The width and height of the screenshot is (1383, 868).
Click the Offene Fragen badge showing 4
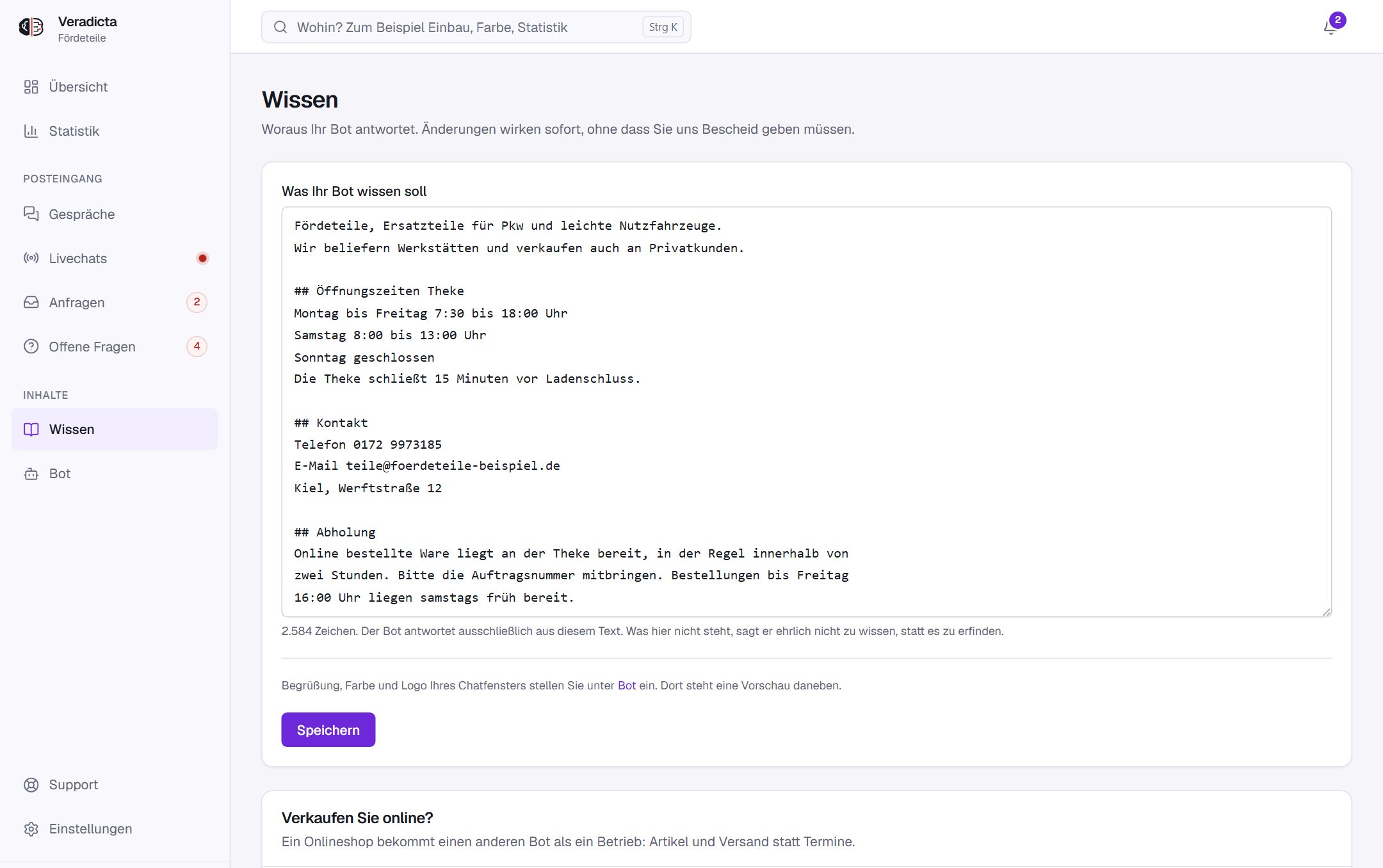[x=197, y=346]
